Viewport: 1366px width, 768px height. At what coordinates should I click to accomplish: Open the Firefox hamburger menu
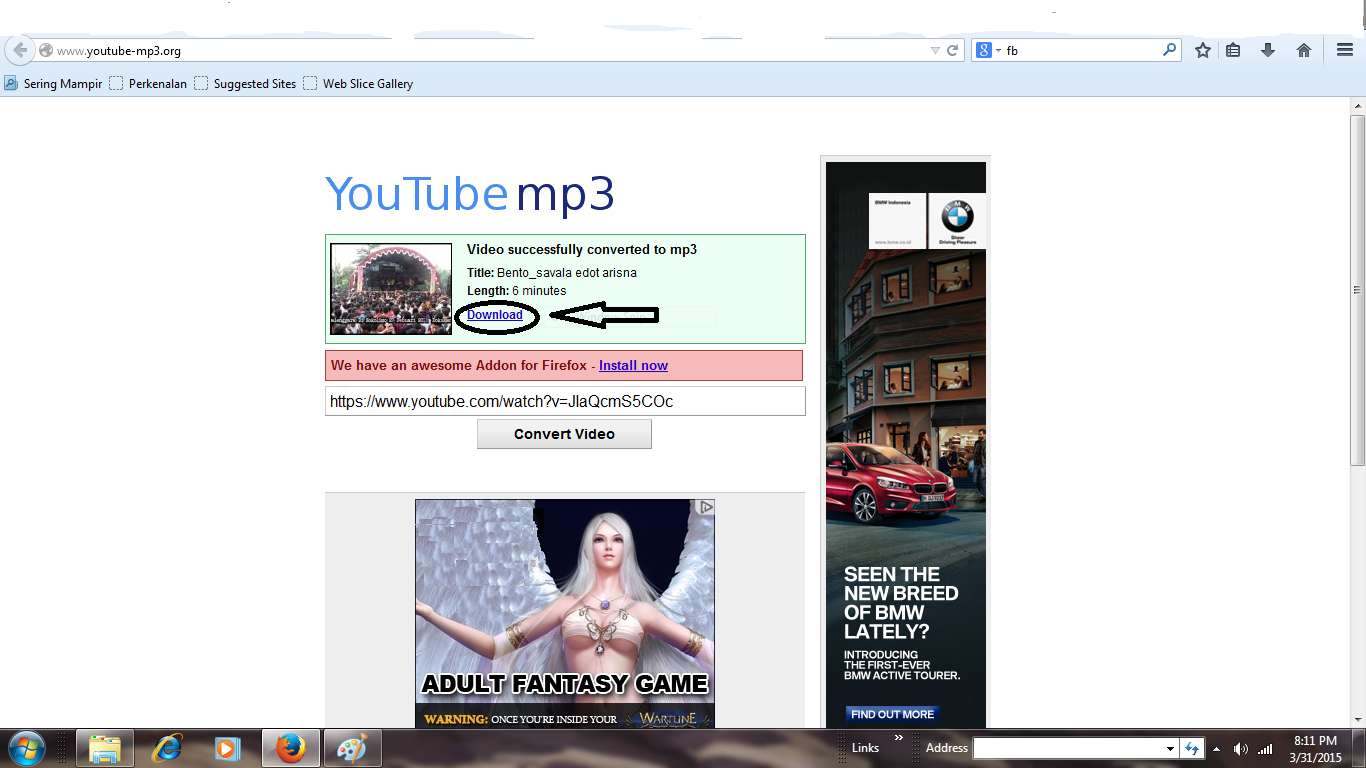coord(1345,50)
